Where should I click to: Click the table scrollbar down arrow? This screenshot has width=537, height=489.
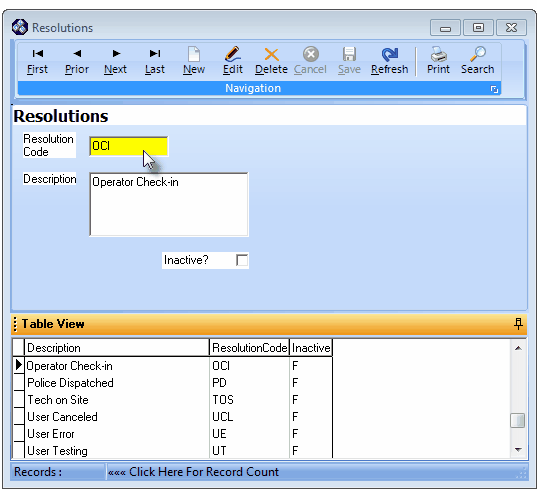click(x=518, y=450)
